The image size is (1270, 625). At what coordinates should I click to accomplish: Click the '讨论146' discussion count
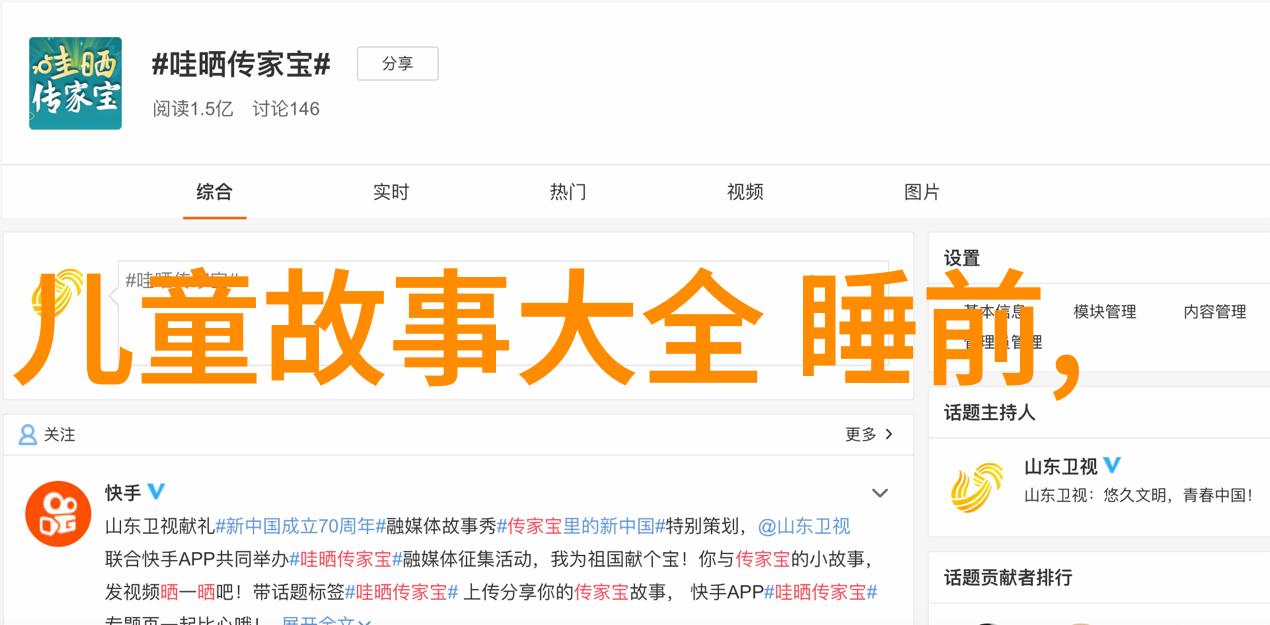pos(286,109)
